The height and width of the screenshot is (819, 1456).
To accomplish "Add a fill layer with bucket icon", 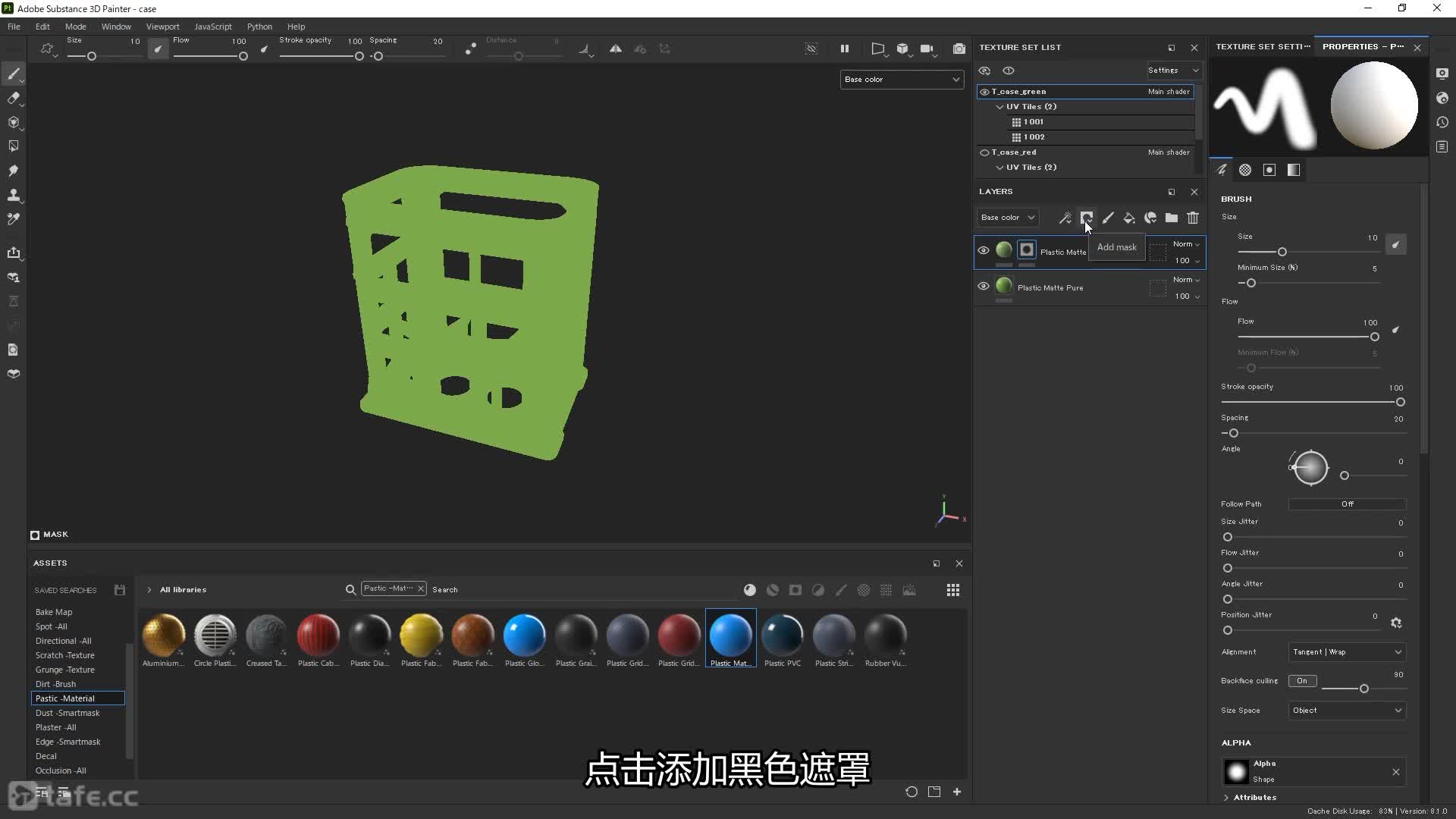I will point(1129,218).
